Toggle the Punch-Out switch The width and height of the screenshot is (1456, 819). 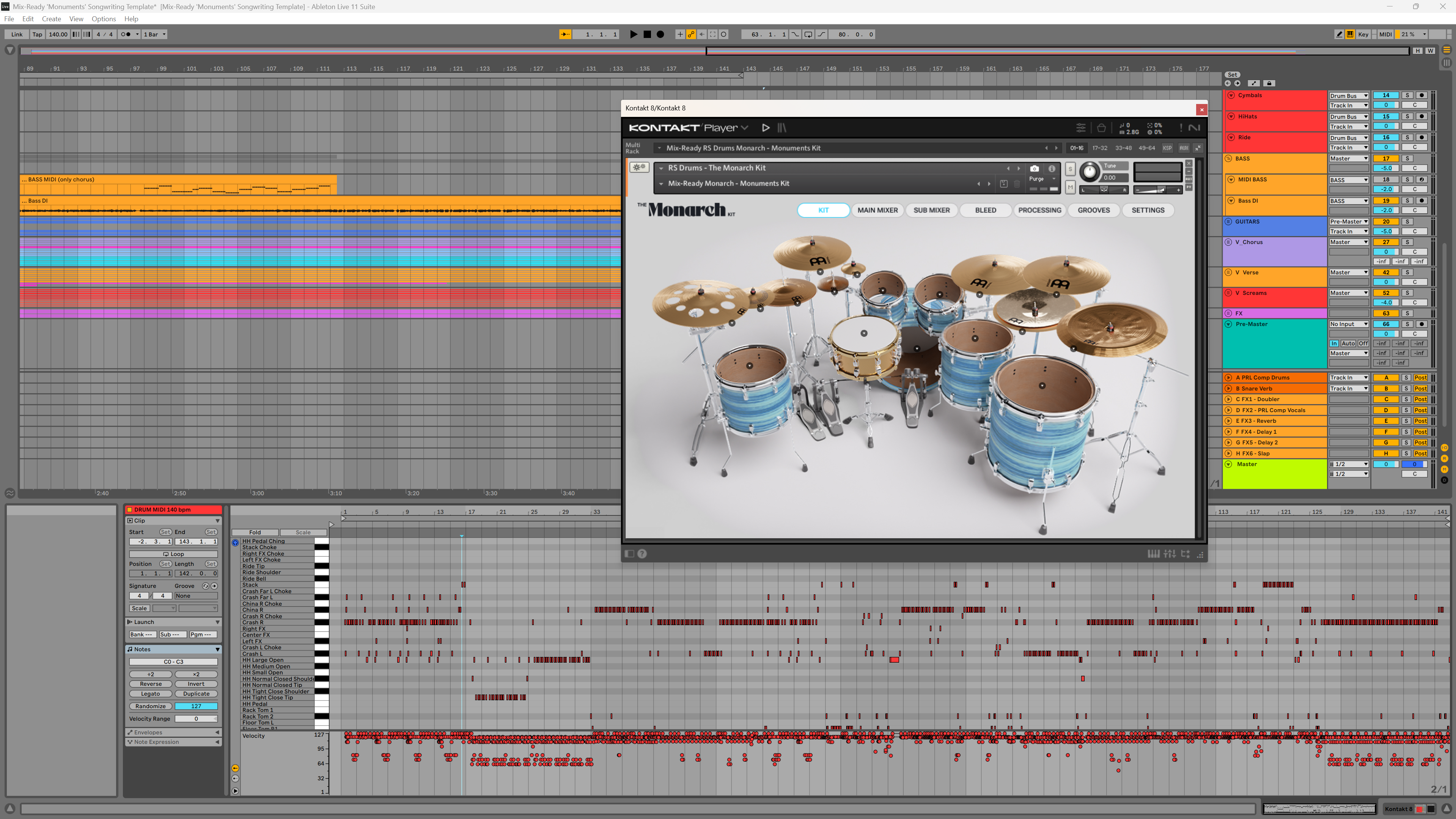coord(821,34)
